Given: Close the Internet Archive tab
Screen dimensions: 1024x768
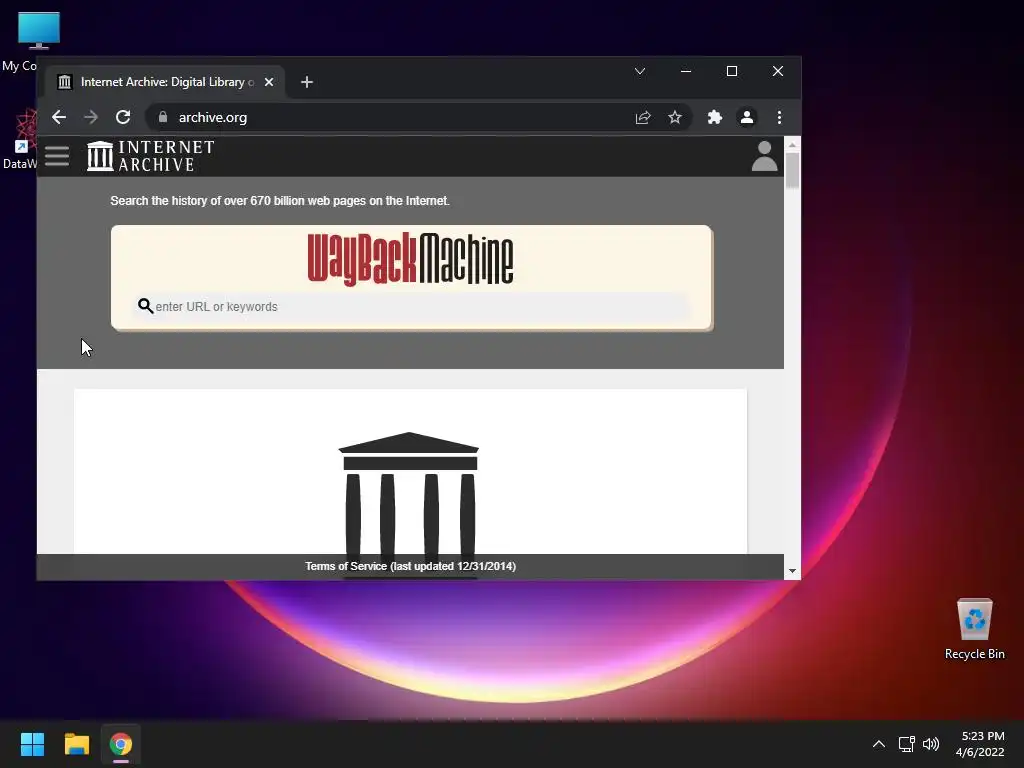Looking at the screenshot, I should pos(269,82).
